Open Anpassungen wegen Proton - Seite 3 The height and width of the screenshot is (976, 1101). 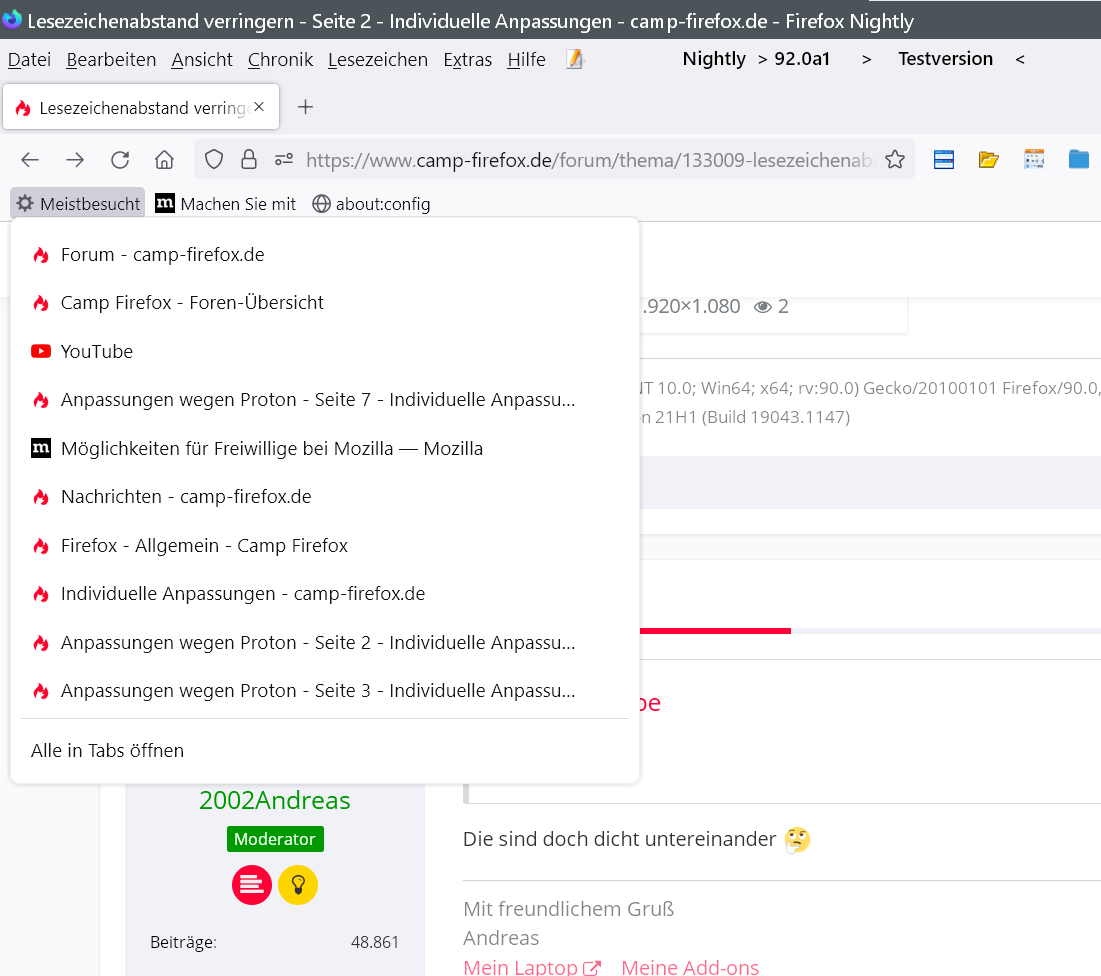tap(325, 691)
